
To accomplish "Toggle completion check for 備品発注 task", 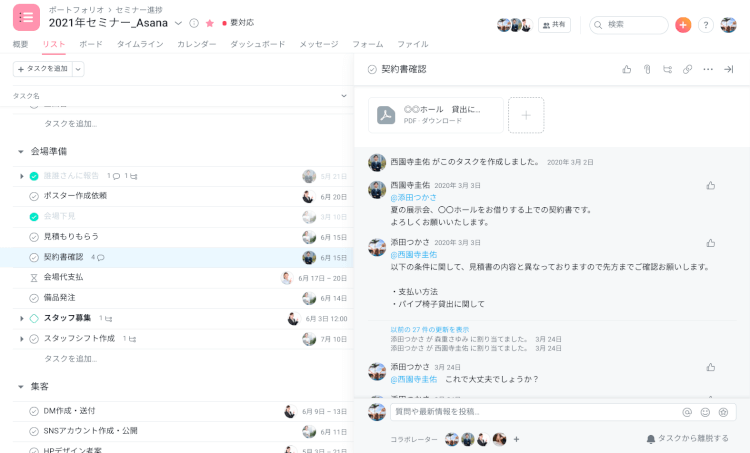I will 34,298.
